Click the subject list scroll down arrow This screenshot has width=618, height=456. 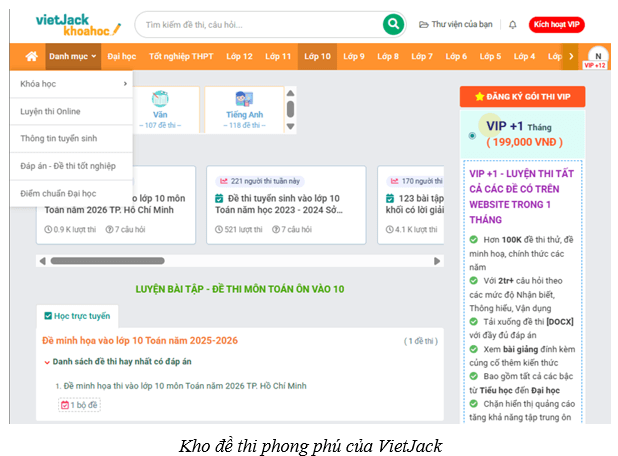pos(290,127)
